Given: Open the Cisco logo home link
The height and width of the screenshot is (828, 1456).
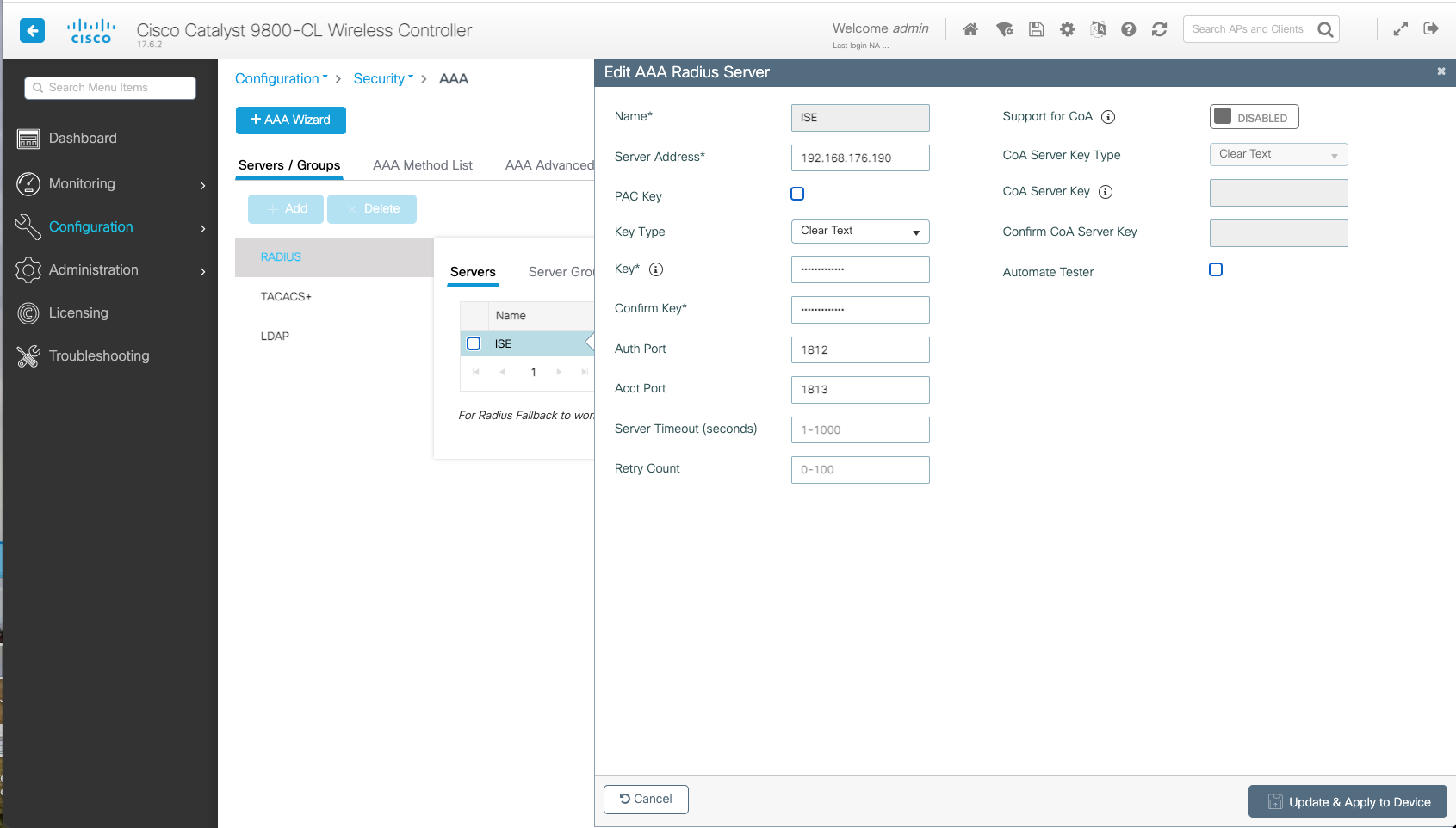Looking at the screenshot, I should coord(90,31).
